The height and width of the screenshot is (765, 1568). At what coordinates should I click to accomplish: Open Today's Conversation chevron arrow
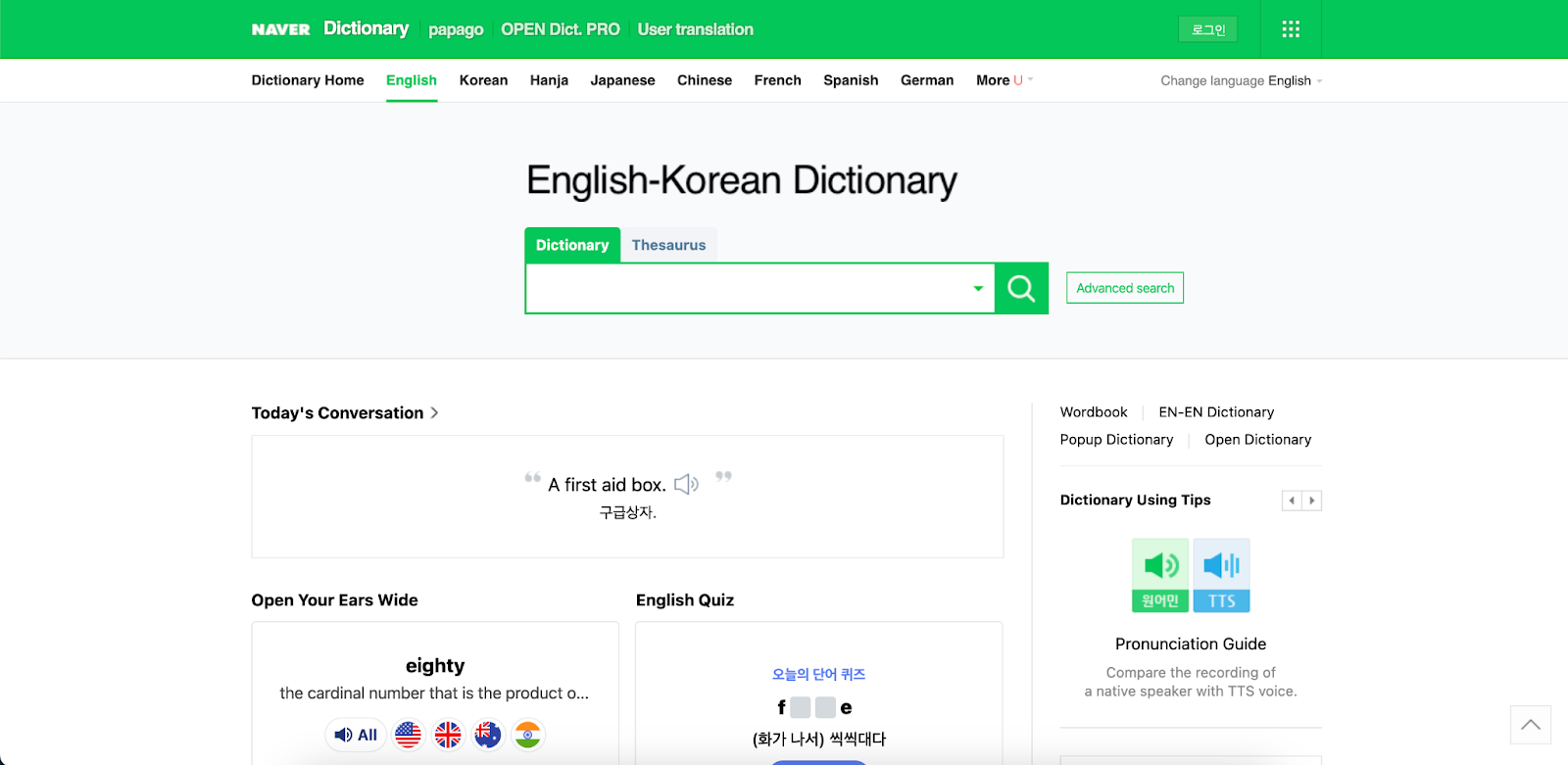pos(434,413)
